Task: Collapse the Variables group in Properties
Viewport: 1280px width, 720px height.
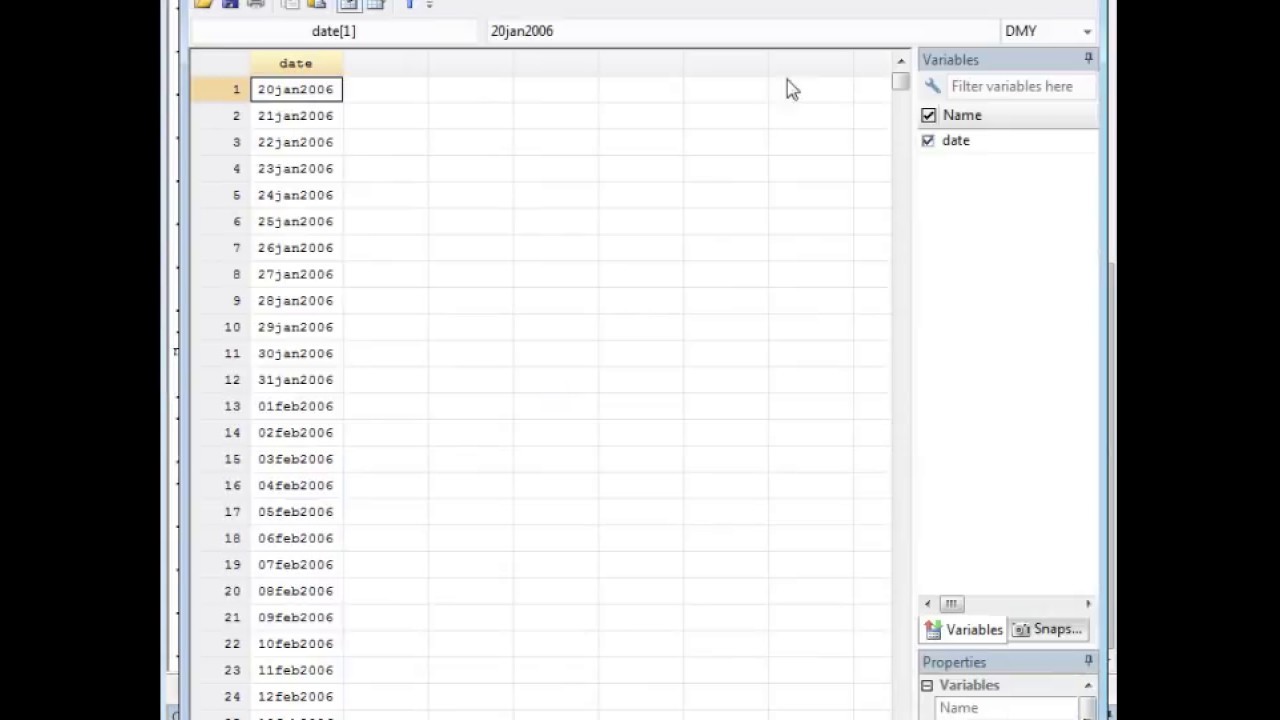Action: pyautogui.click(x=927, y=685)
